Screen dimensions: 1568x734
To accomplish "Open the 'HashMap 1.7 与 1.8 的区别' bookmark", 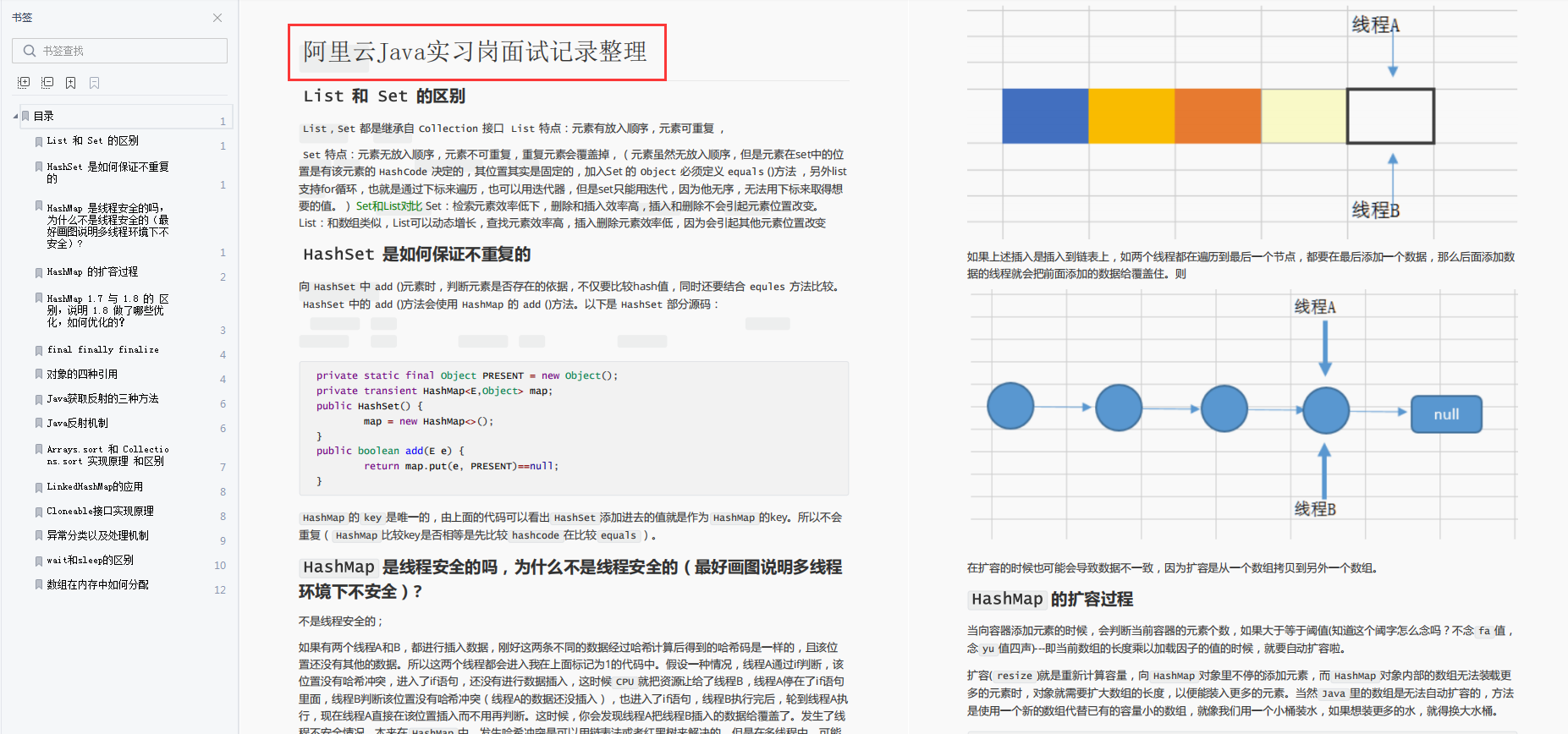I will coord(107,310).
